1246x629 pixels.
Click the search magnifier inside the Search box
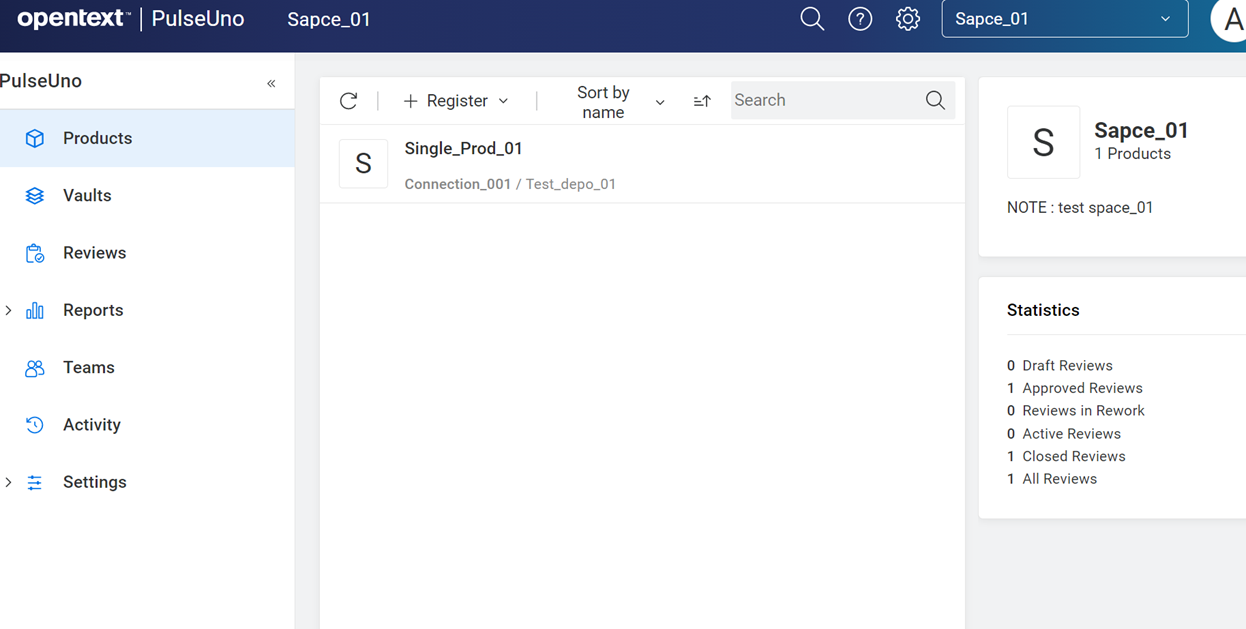(x=935, y=100)
